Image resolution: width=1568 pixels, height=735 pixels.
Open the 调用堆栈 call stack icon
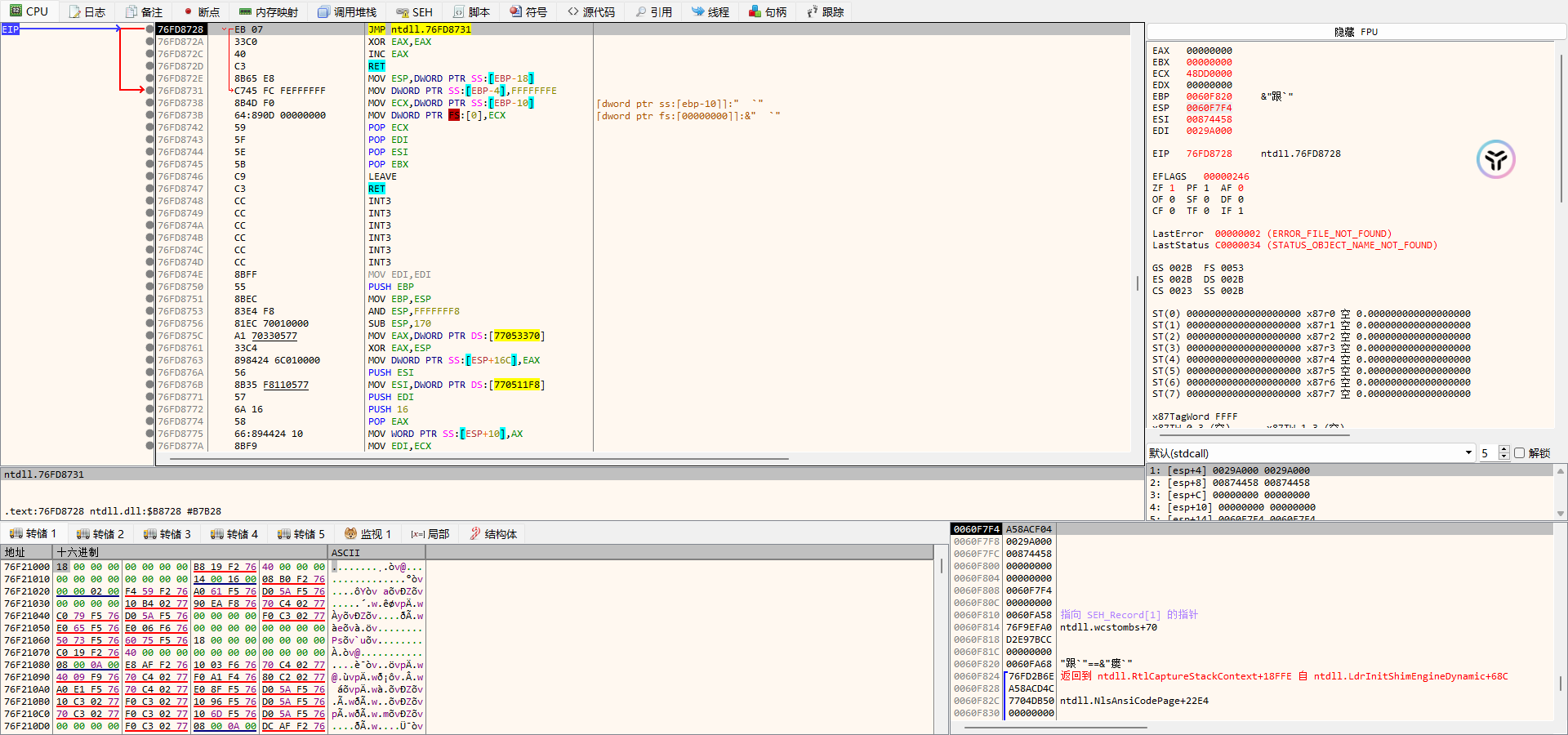click(323, 12)
